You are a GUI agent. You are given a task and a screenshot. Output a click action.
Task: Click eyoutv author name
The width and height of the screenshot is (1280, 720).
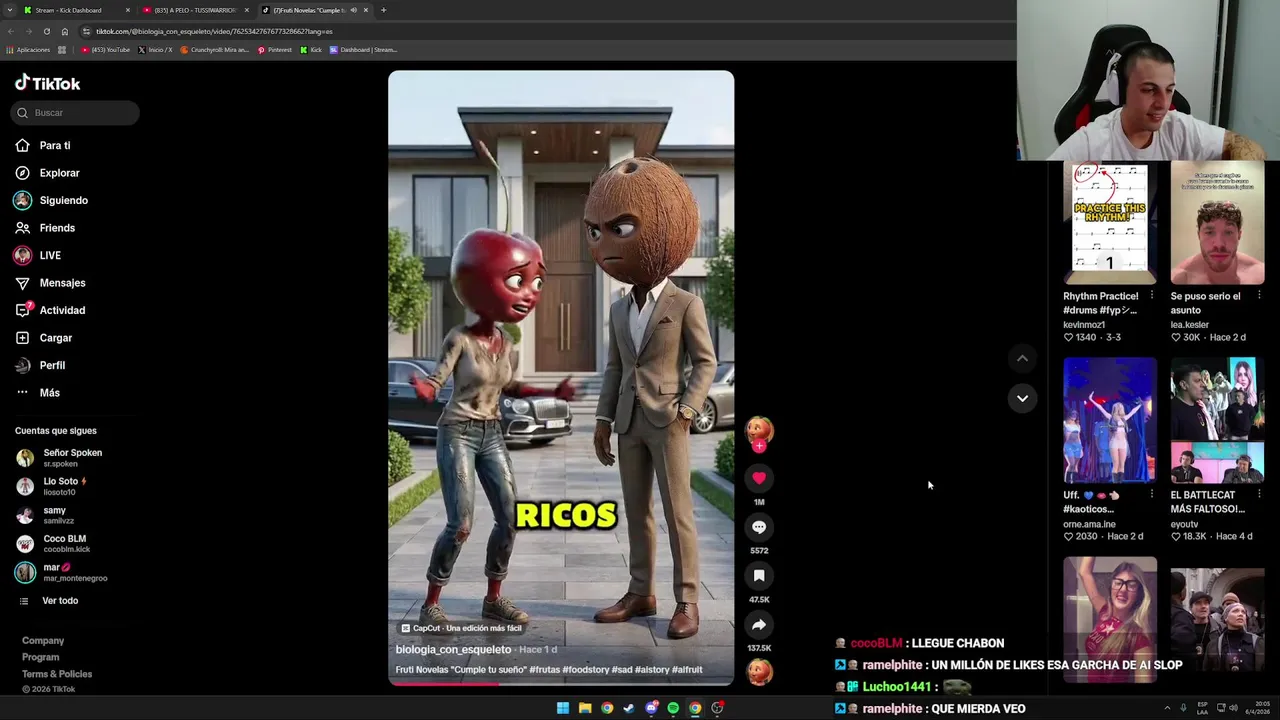1184,524
